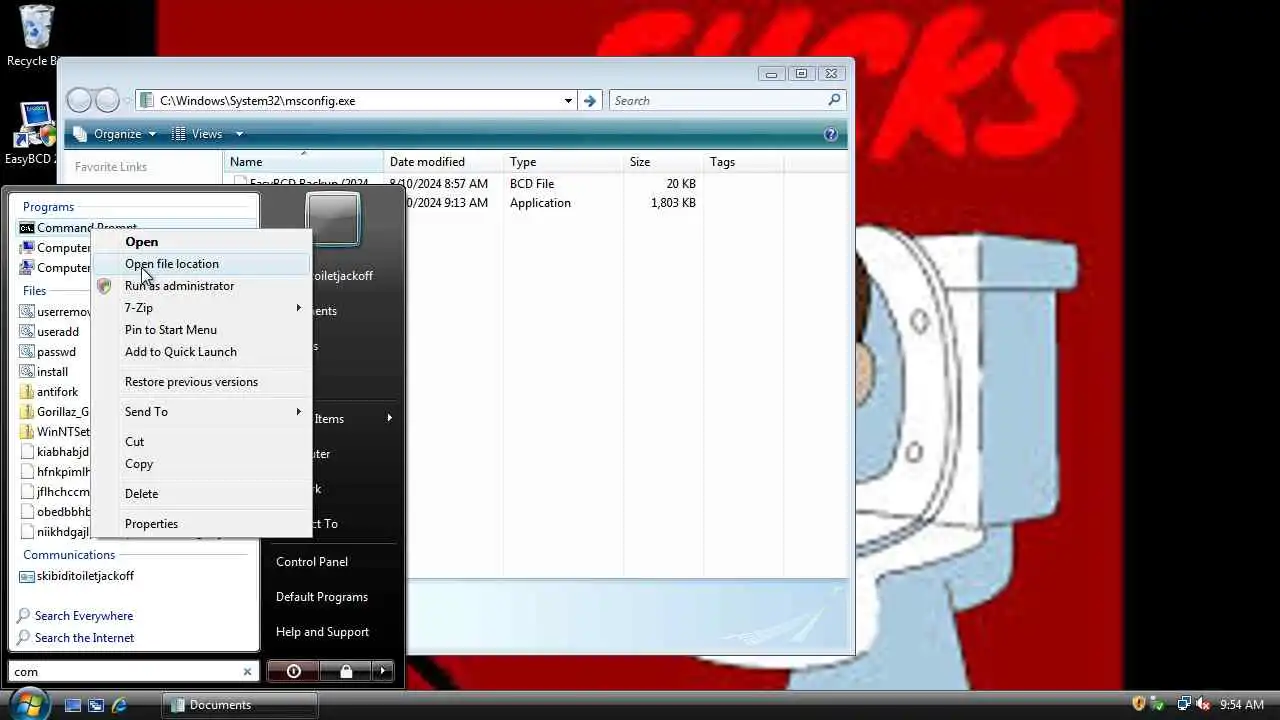This screenshot has width=1280, height=720.
Task: Click the security shield tray icon
Action: tap(1138, 704)
